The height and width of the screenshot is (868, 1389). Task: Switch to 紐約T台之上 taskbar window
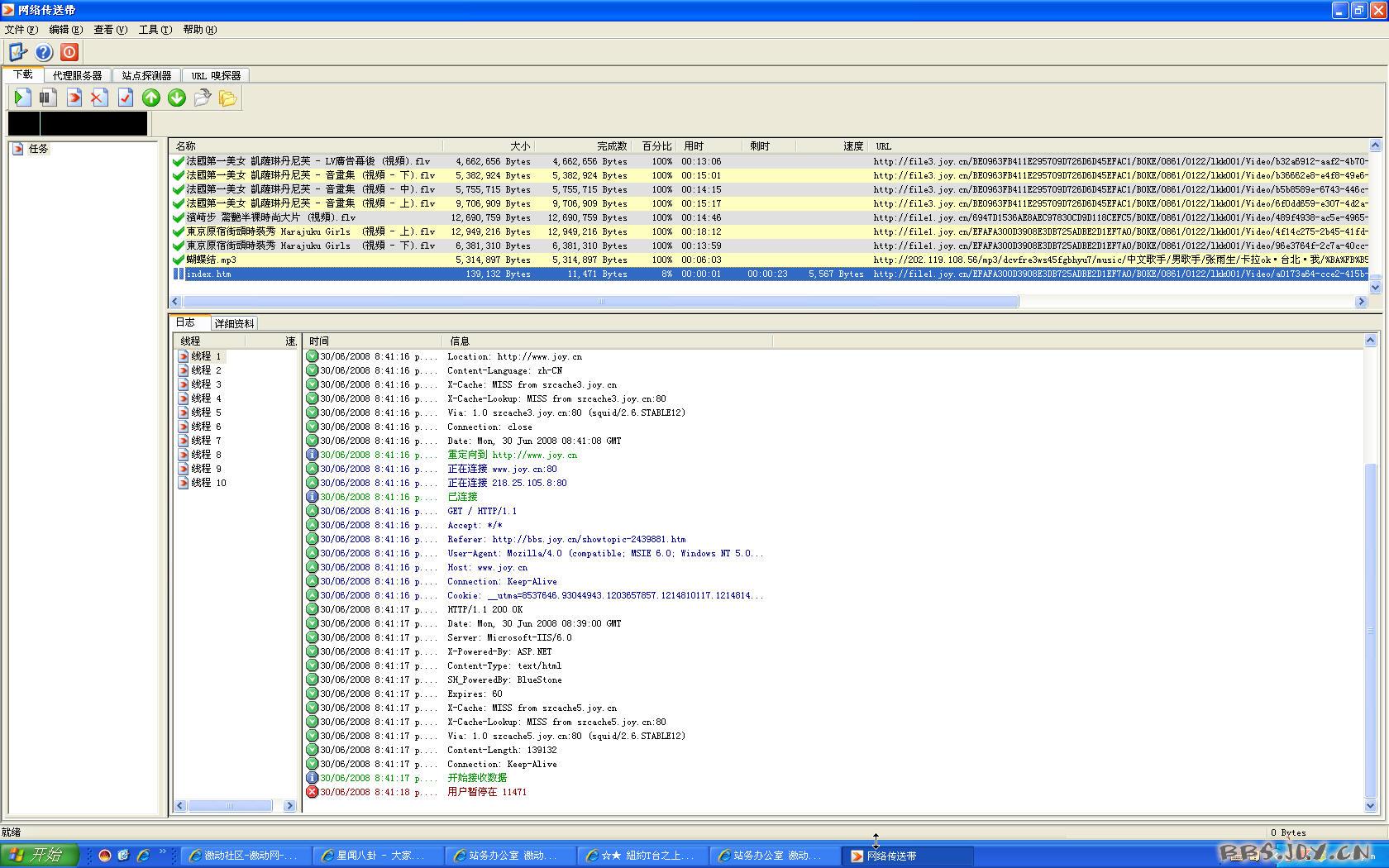(642, 856)
